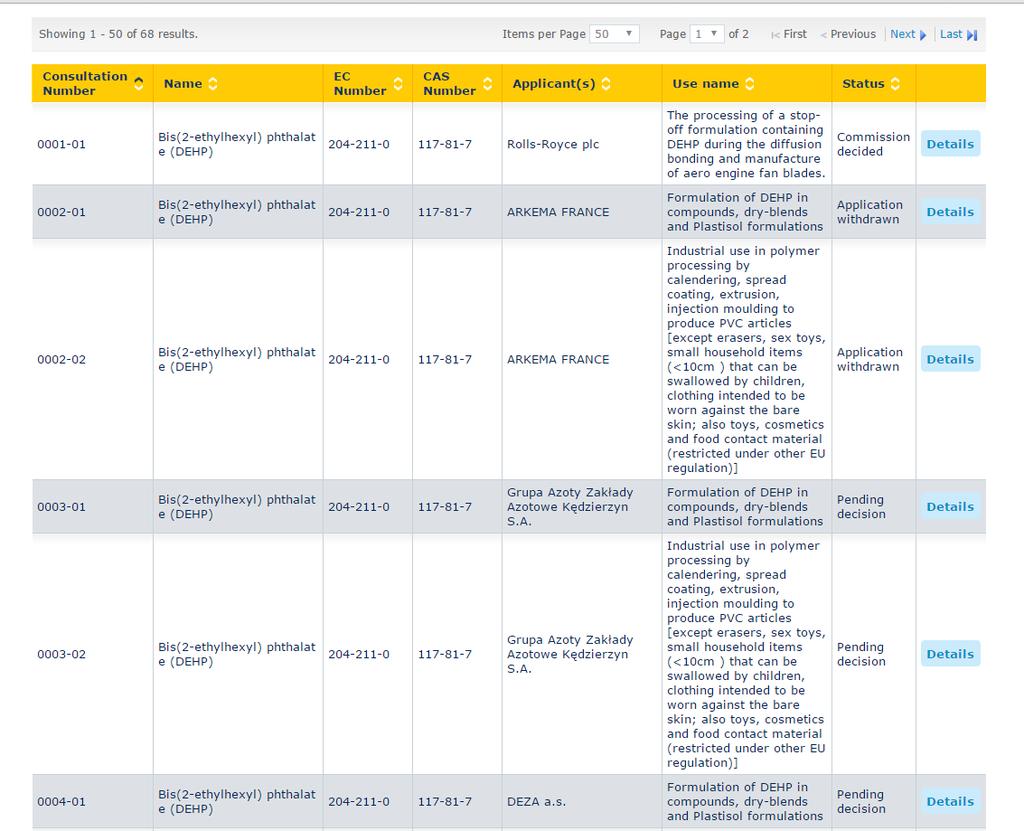Click the 0002-01 consultation number
1024x831 pixels.
61,212
